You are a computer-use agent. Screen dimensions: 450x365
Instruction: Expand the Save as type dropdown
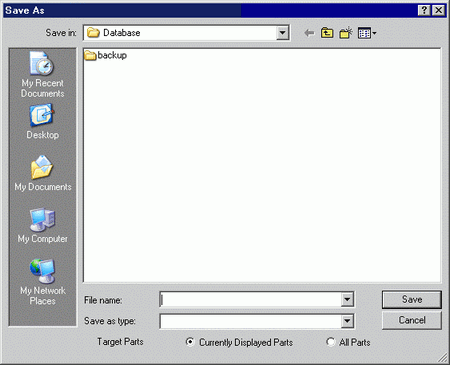tap(347, 321)
